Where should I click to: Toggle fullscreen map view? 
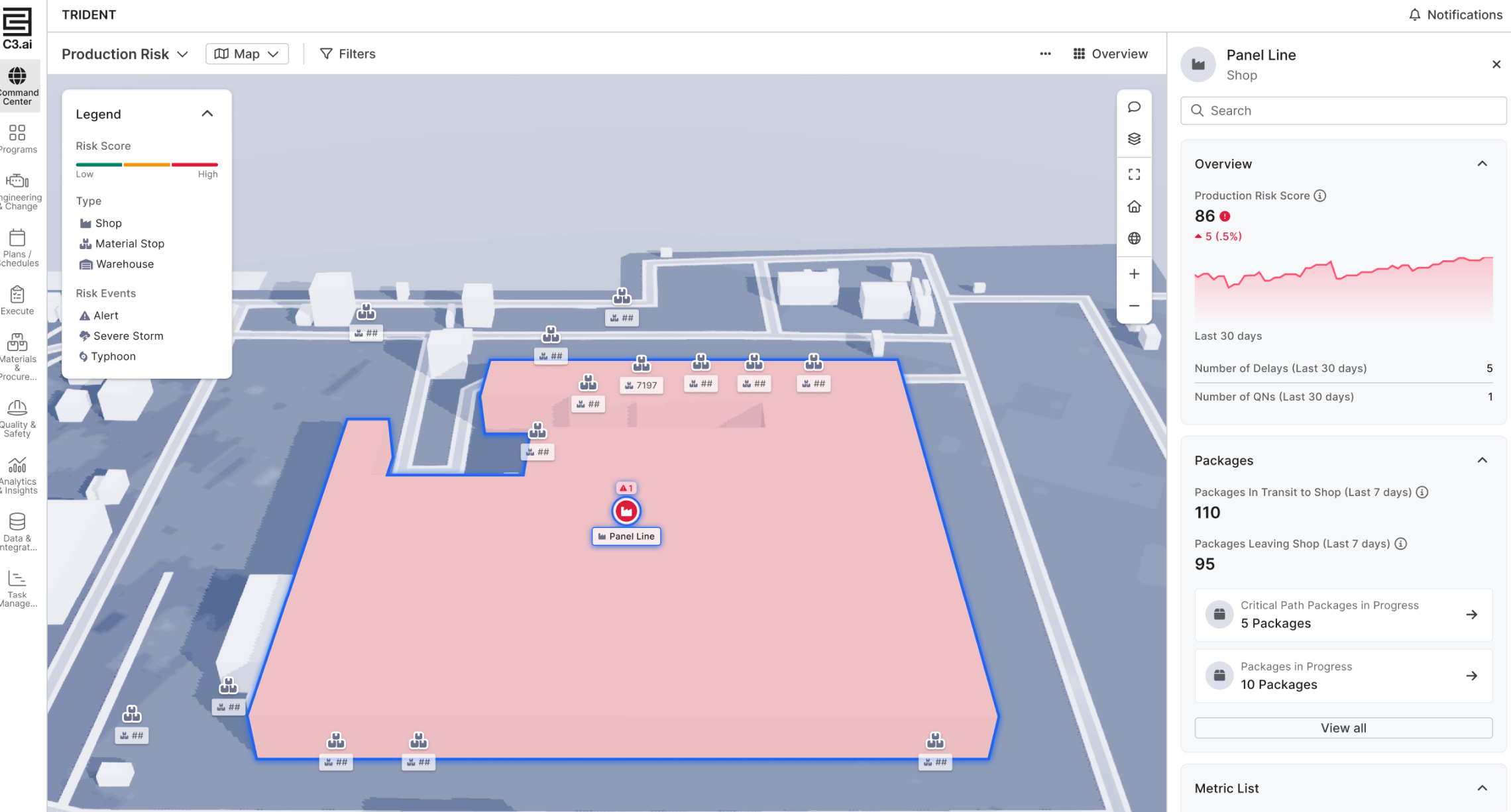[1134, 174]
